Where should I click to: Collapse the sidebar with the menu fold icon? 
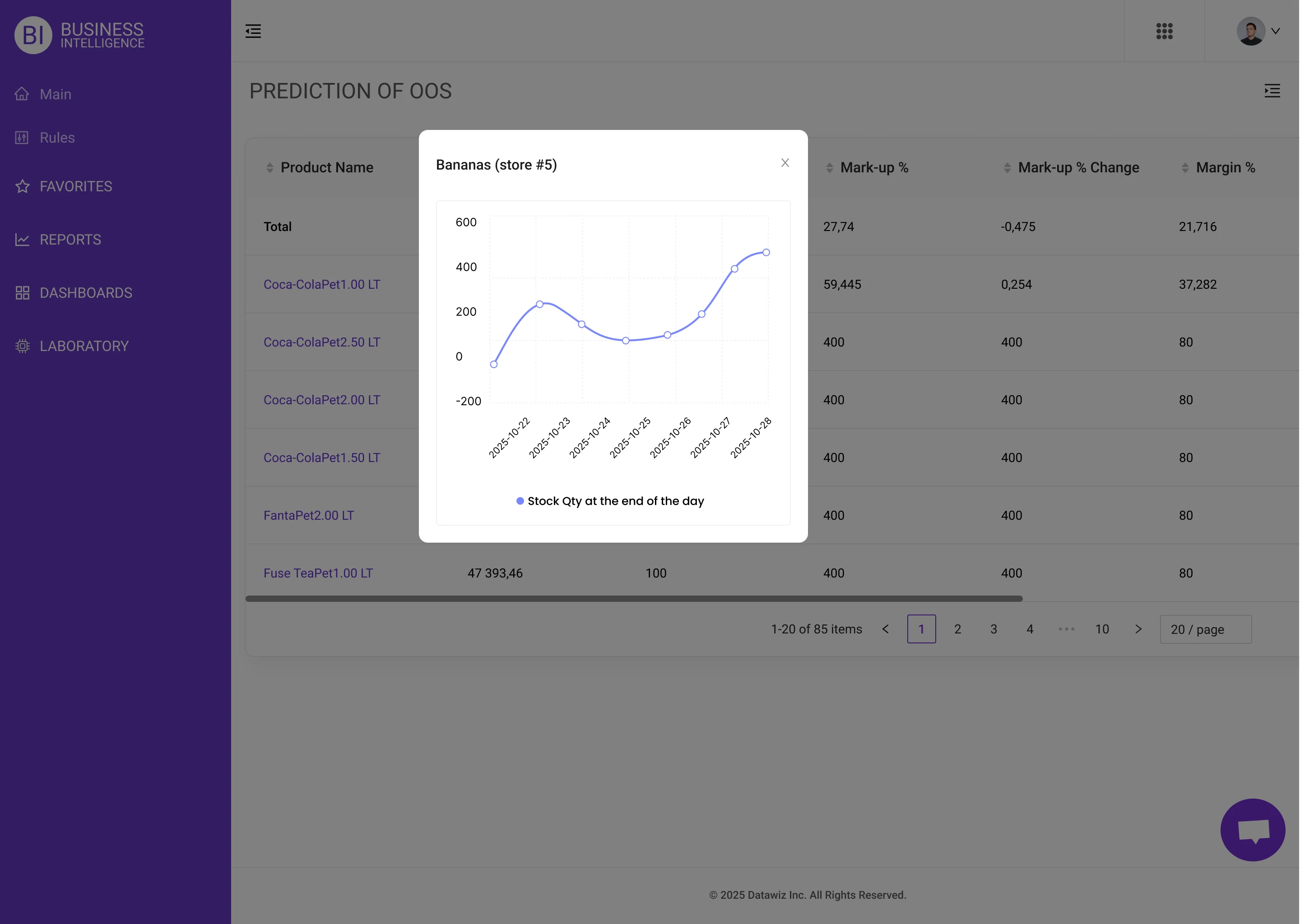[x=253, y=31]
